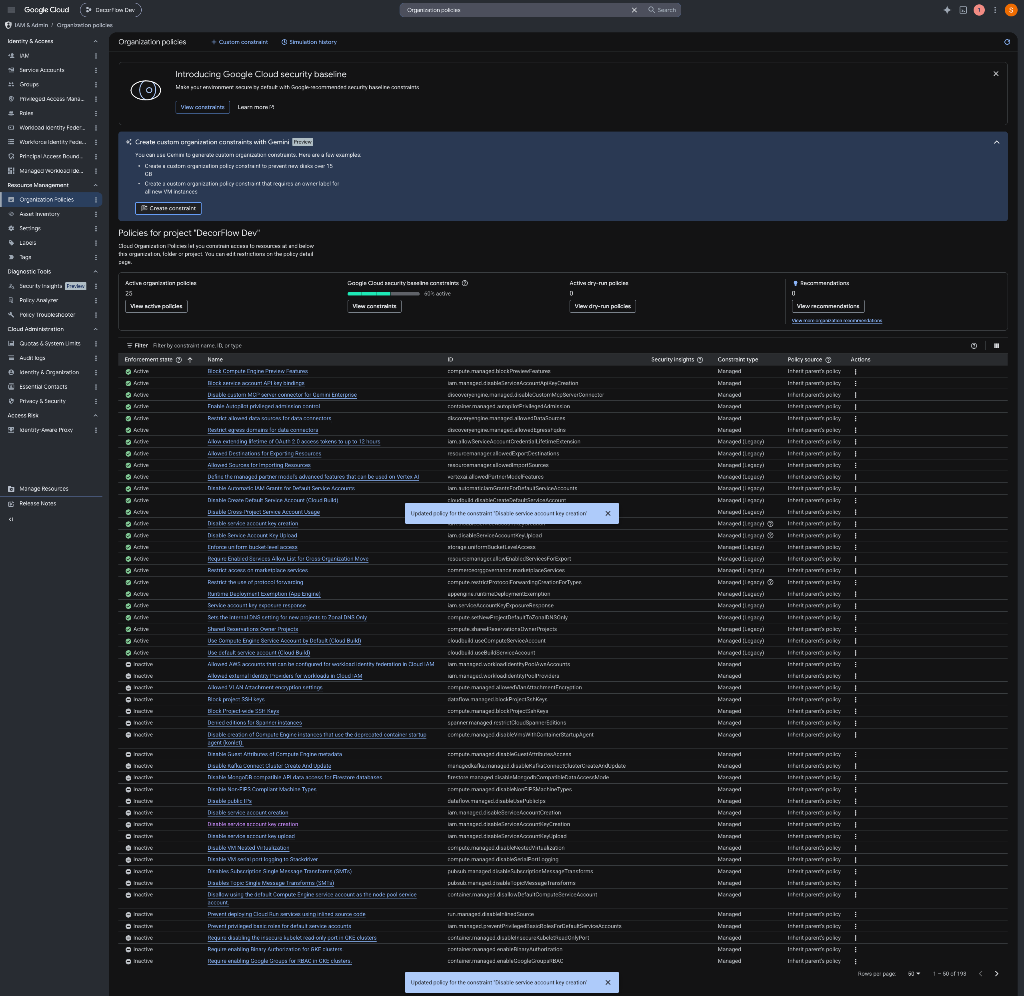Collapse the Cloud Administration section

click(95, 329)
